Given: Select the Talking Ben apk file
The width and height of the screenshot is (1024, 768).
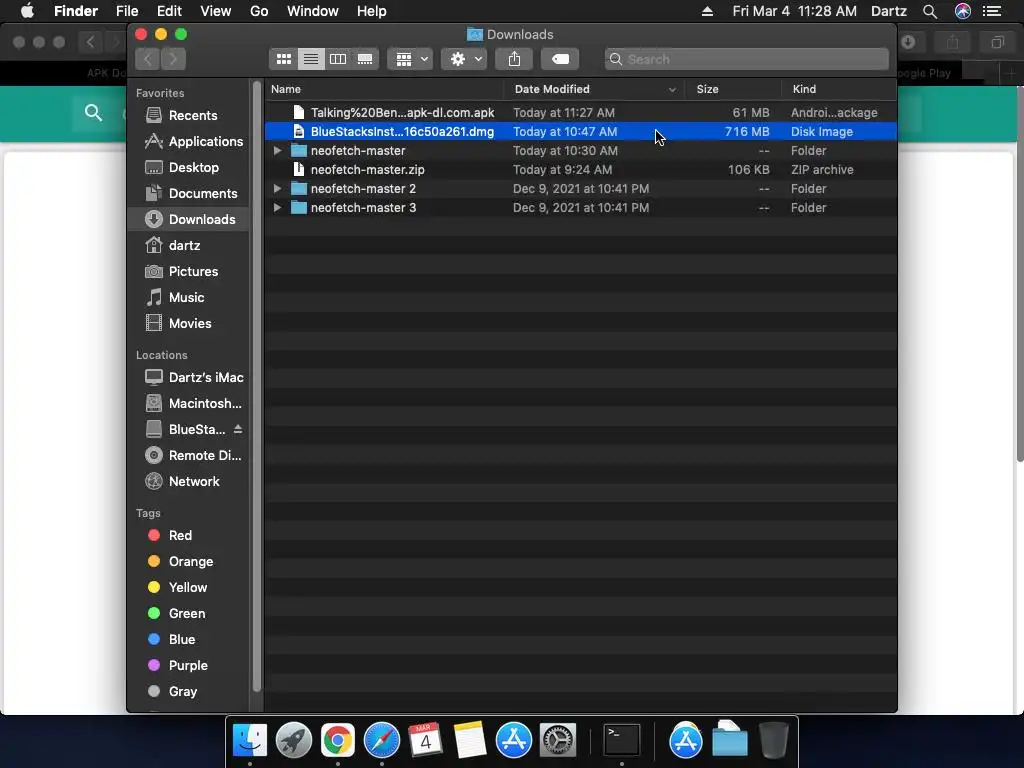Looking at the screenshot, I should click(x=581, y=113).
